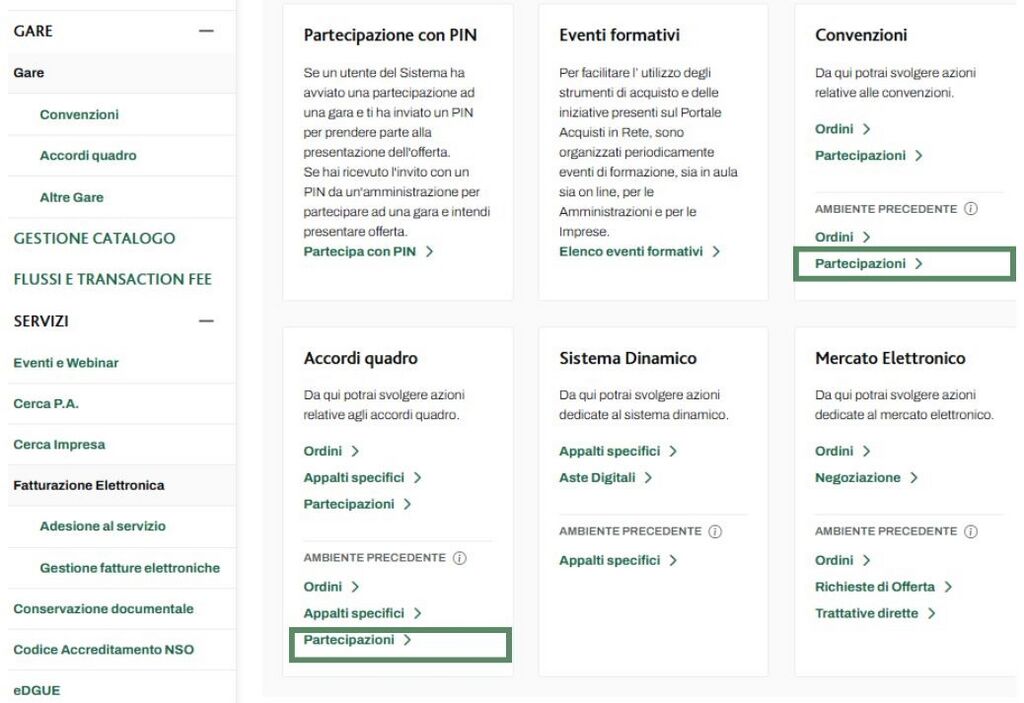Open Partecipa con PIN link
The width and height of the screenshot is (1024, 703).
368,252
